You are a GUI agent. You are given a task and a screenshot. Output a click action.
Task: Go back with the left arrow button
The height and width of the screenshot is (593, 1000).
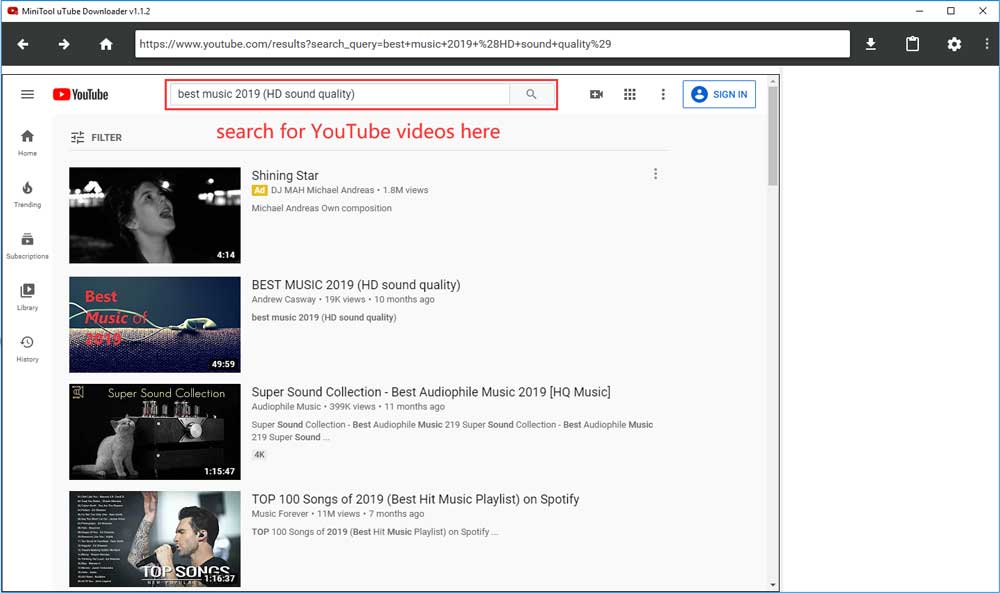[x=23, y=44]
